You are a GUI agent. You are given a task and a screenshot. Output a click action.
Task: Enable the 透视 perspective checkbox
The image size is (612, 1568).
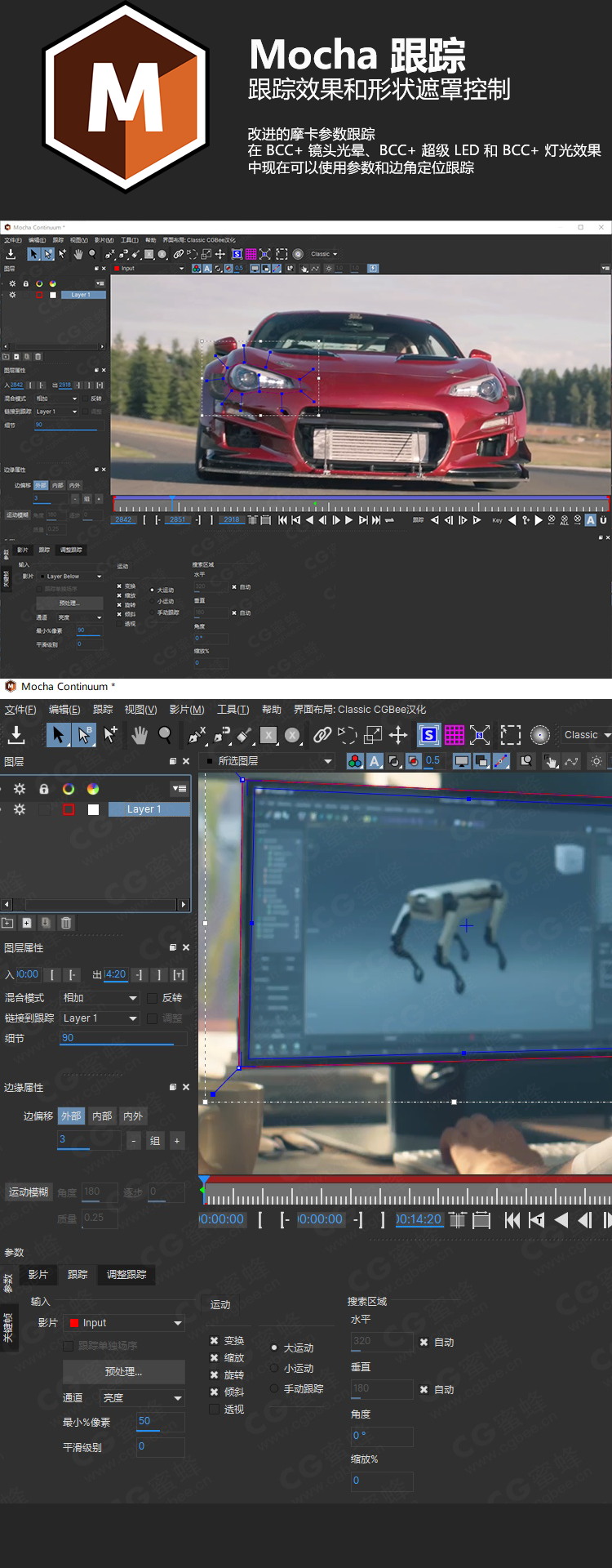click(x=214, y=1410)
